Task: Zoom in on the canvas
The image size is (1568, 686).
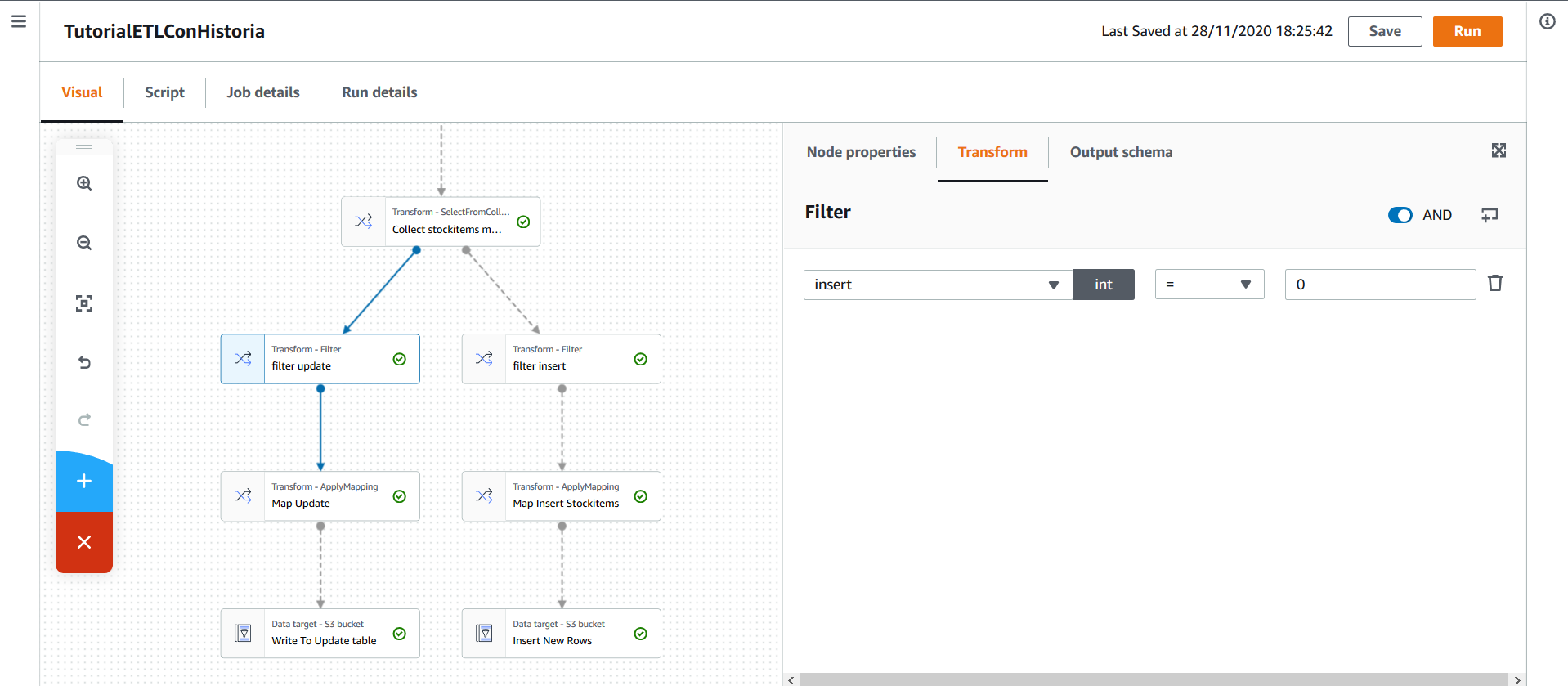Action: (x=84, y=183)
